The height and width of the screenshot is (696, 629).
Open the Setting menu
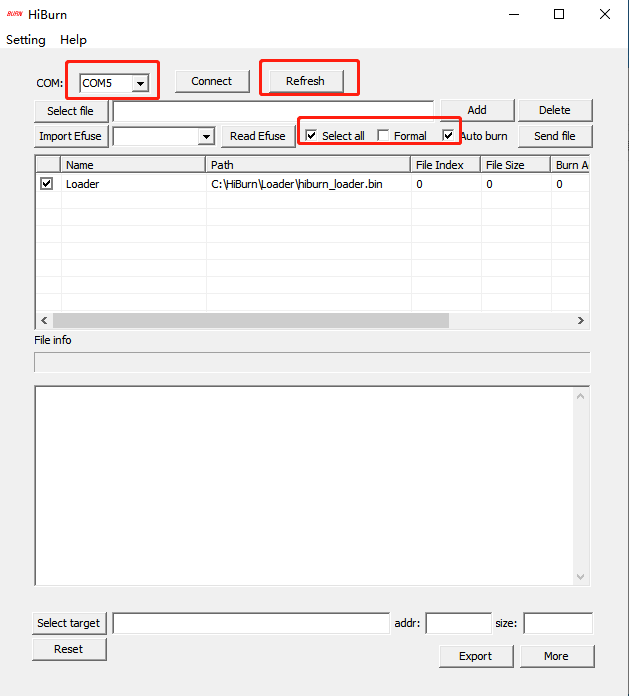26,40
